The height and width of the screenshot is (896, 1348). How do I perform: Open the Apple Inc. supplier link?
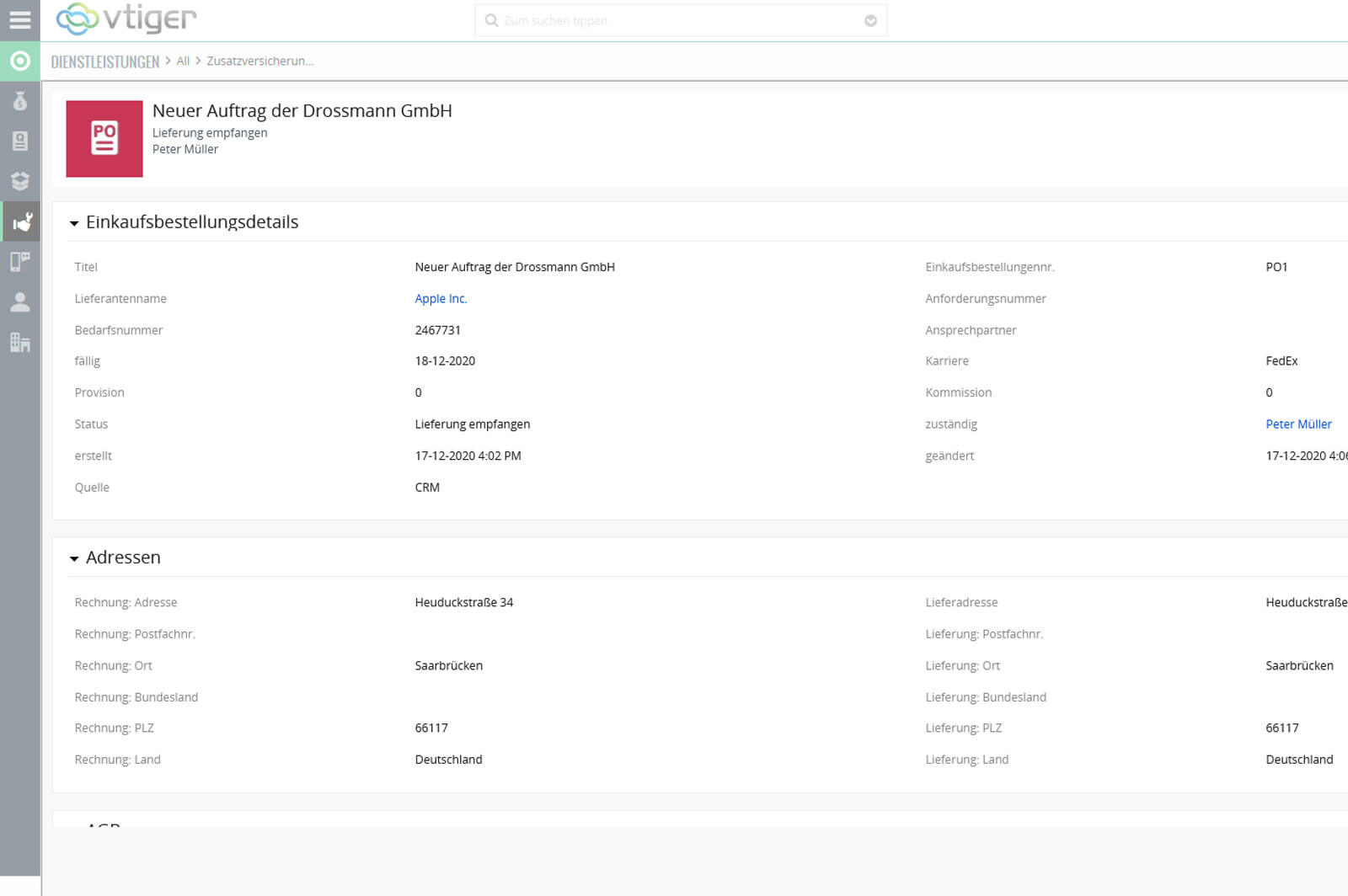[441, 299]
